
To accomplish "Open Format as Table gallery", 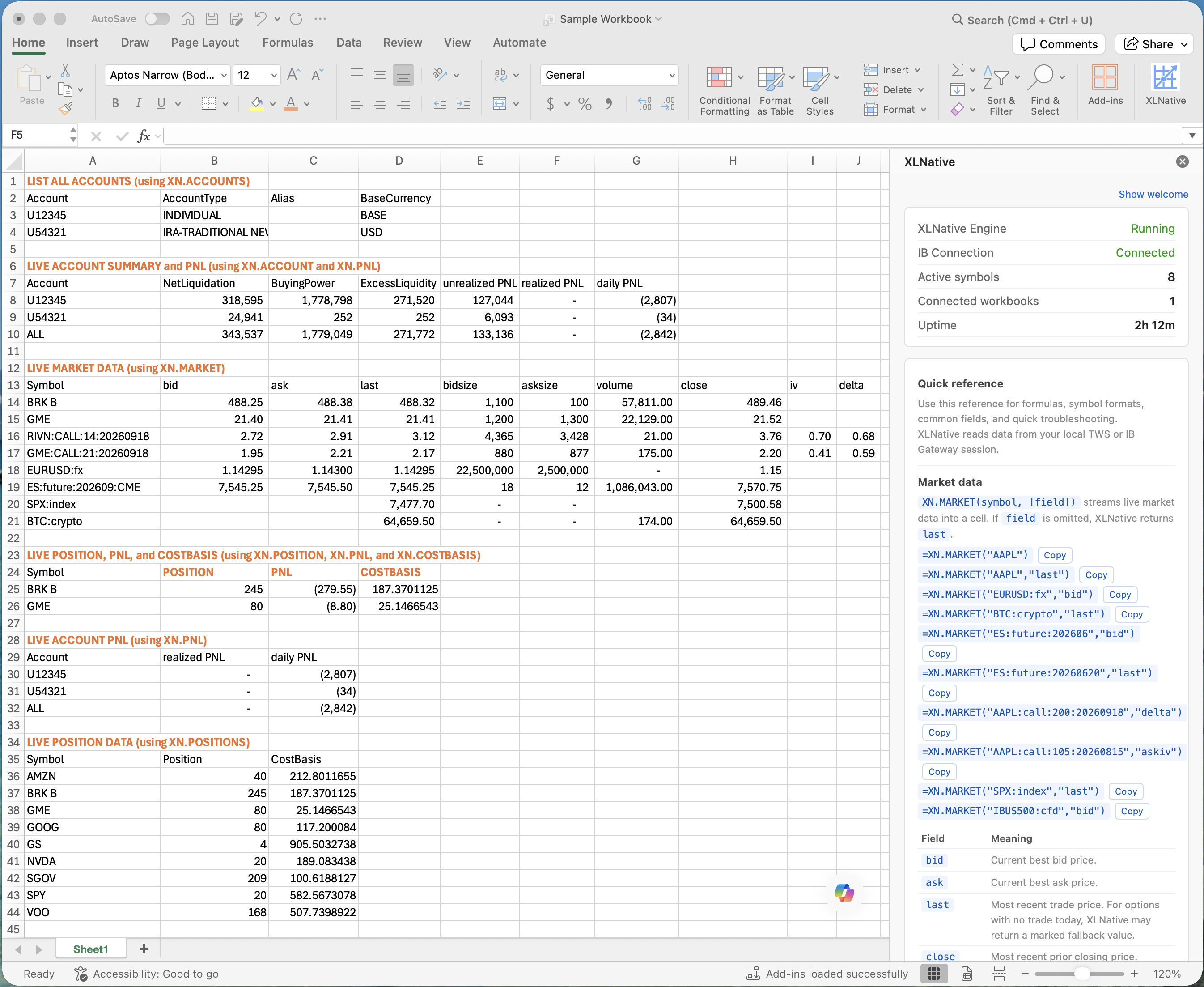I will pos(775,90).
